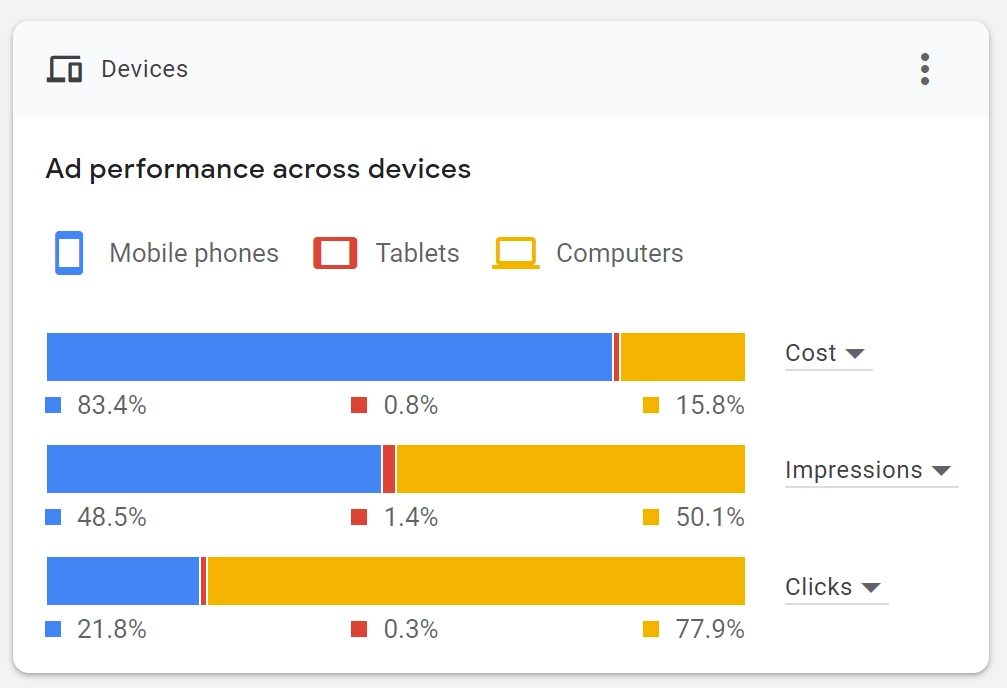Click the yellow swatch beside 77.9%
Screen dimensions: 1007x688
(x=651, y=629)
